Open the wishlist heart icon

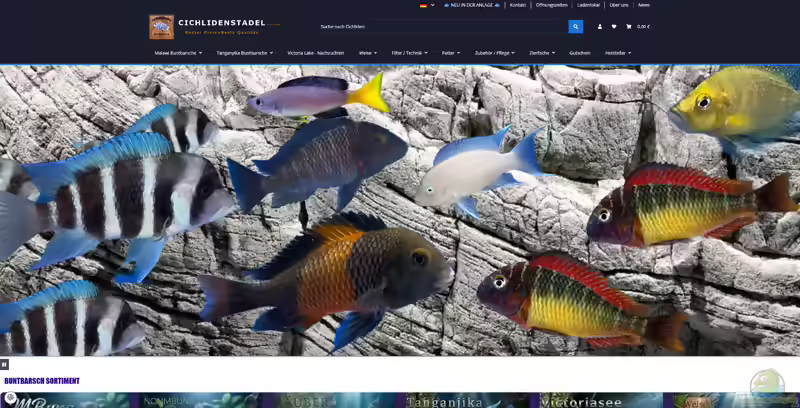tap(614, 27)
